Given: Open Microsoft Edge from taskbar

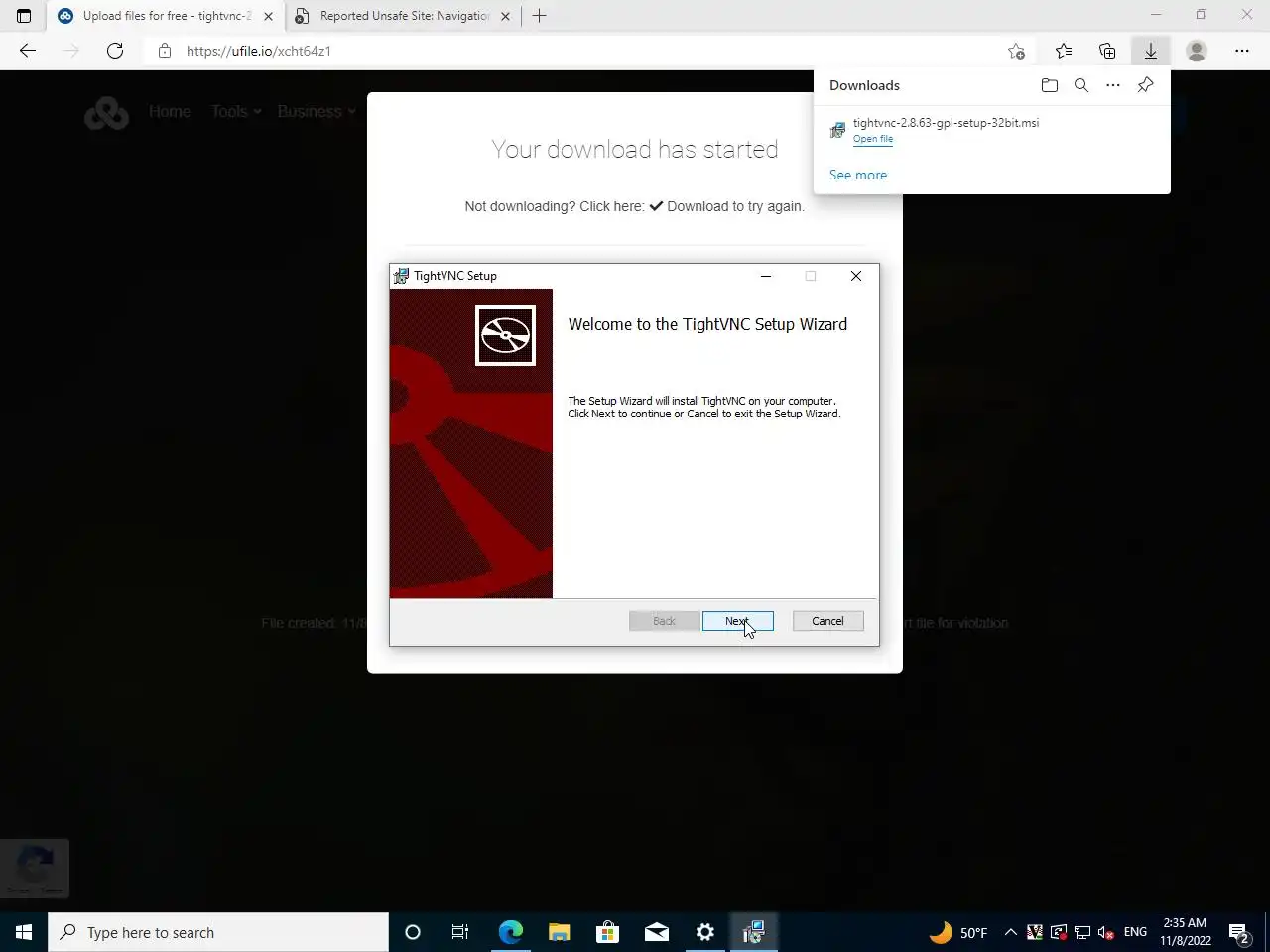Looking at the screenshot, I should [x=510, y=932].
